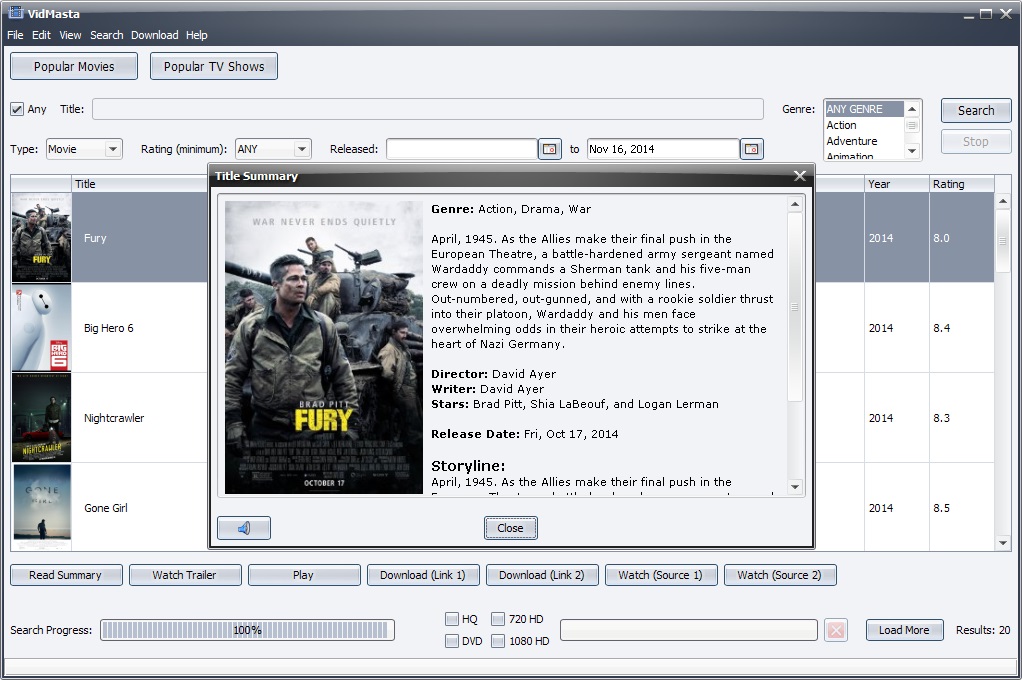Click the Year column header
This screenshot has height=680, width=1022.
[x=897, y=184]
